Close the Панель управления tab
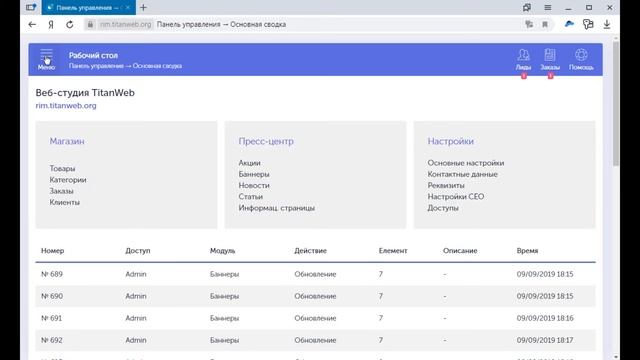This screenshot has height=360, width=640. (128, 7)
